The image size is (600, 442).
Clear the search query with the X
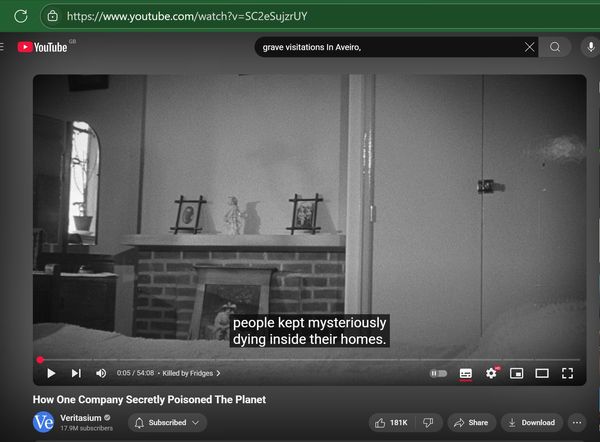[530, 47]
